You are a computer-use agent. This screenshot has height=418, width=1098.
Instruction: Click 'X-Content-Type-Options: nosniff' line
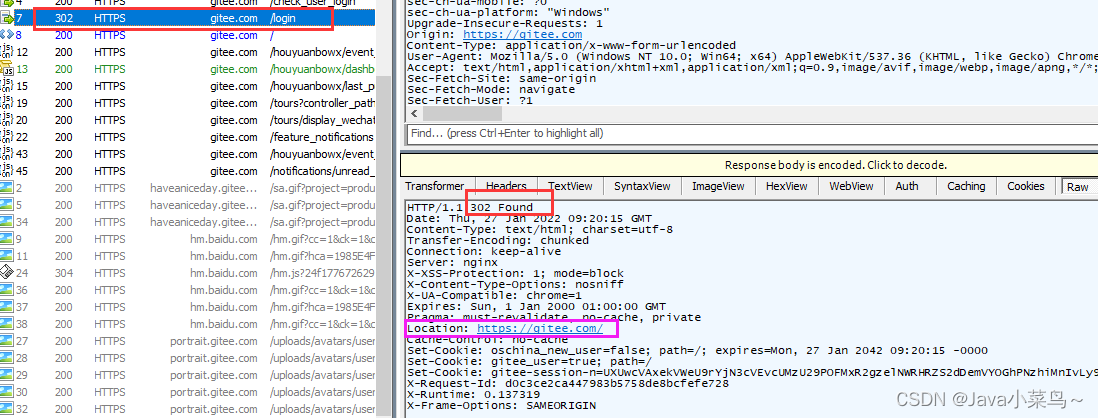pyautogui.click(x=515, y=284)
